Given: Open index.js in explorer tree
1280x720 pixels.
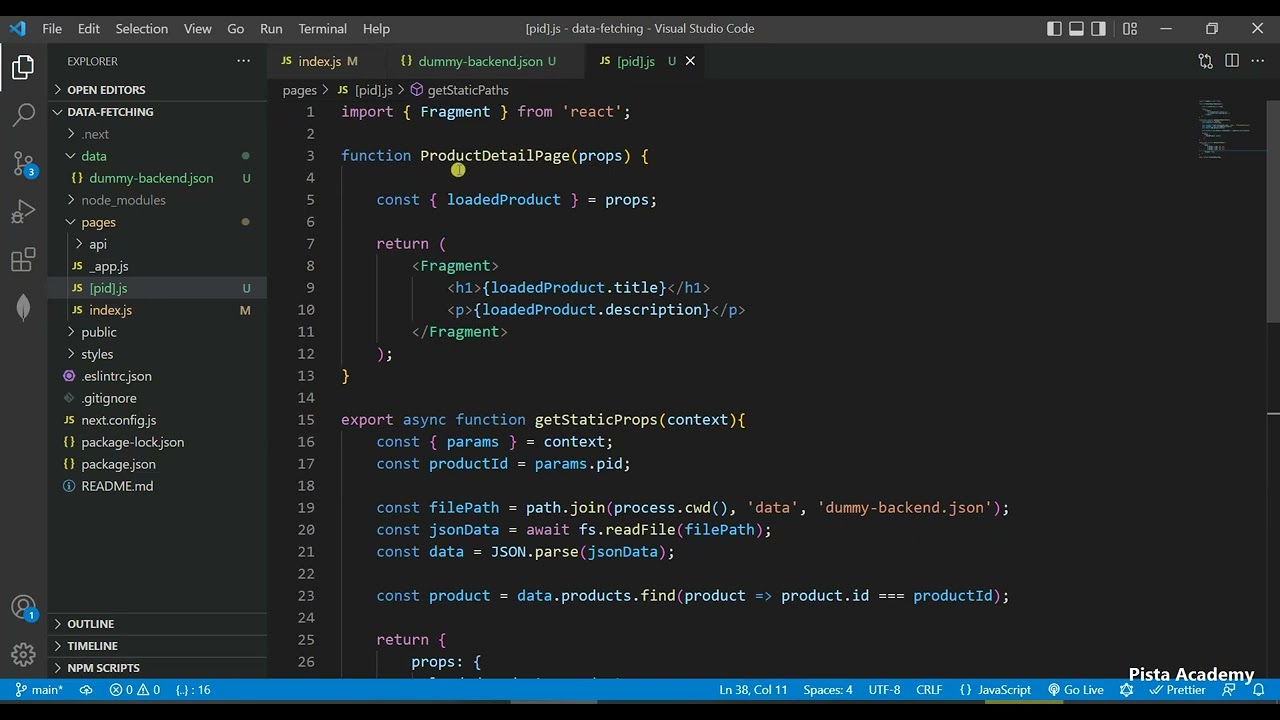Looking at the screenshot, I should coord(157,310).
